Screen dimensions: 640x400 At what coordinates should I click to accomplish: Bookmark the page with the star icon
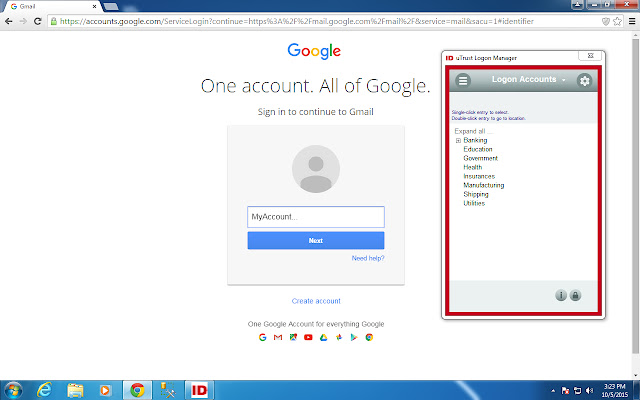coord(617,21)
